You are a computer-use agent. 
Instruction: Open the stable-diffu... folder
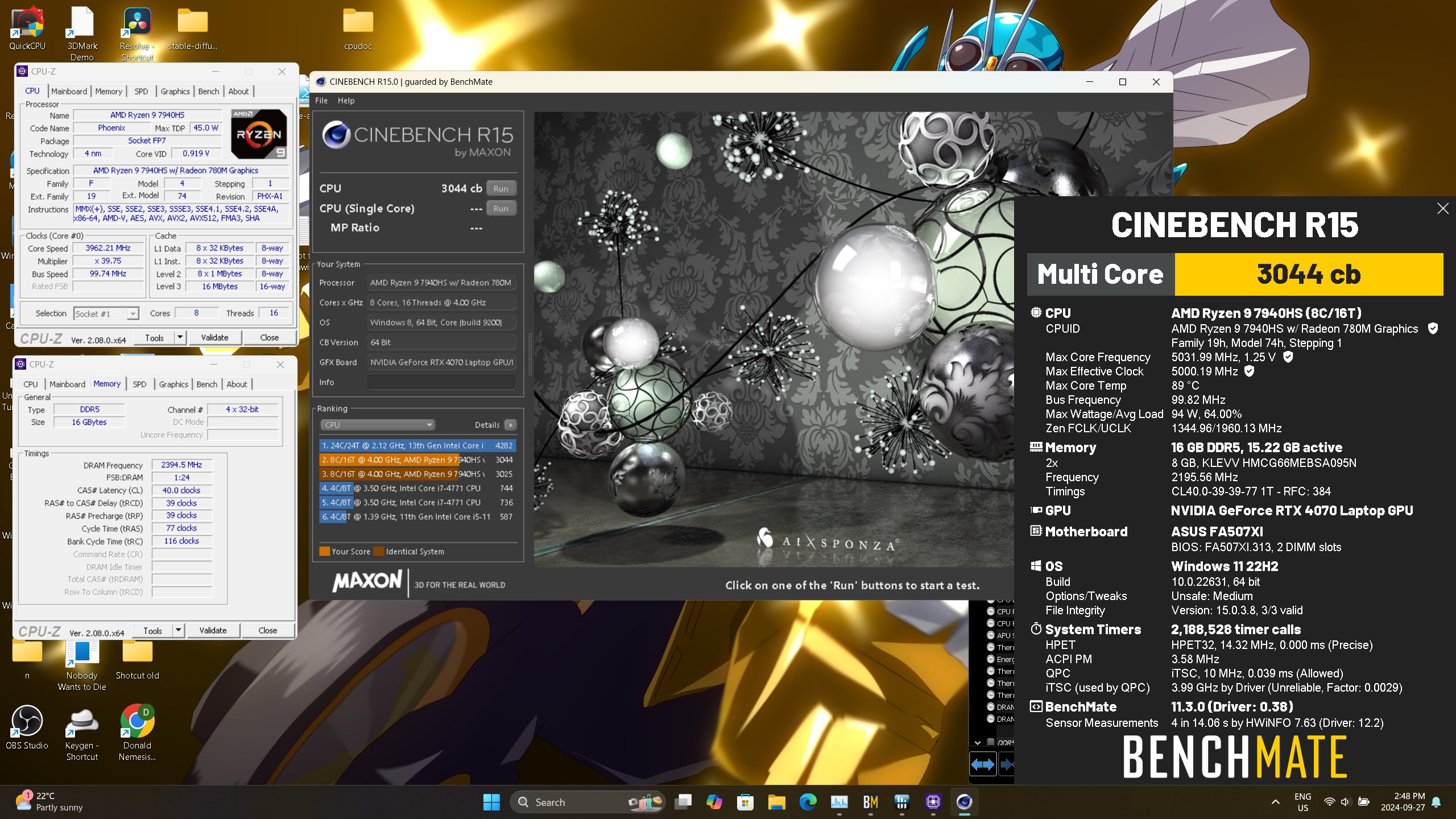pos(192,28)
